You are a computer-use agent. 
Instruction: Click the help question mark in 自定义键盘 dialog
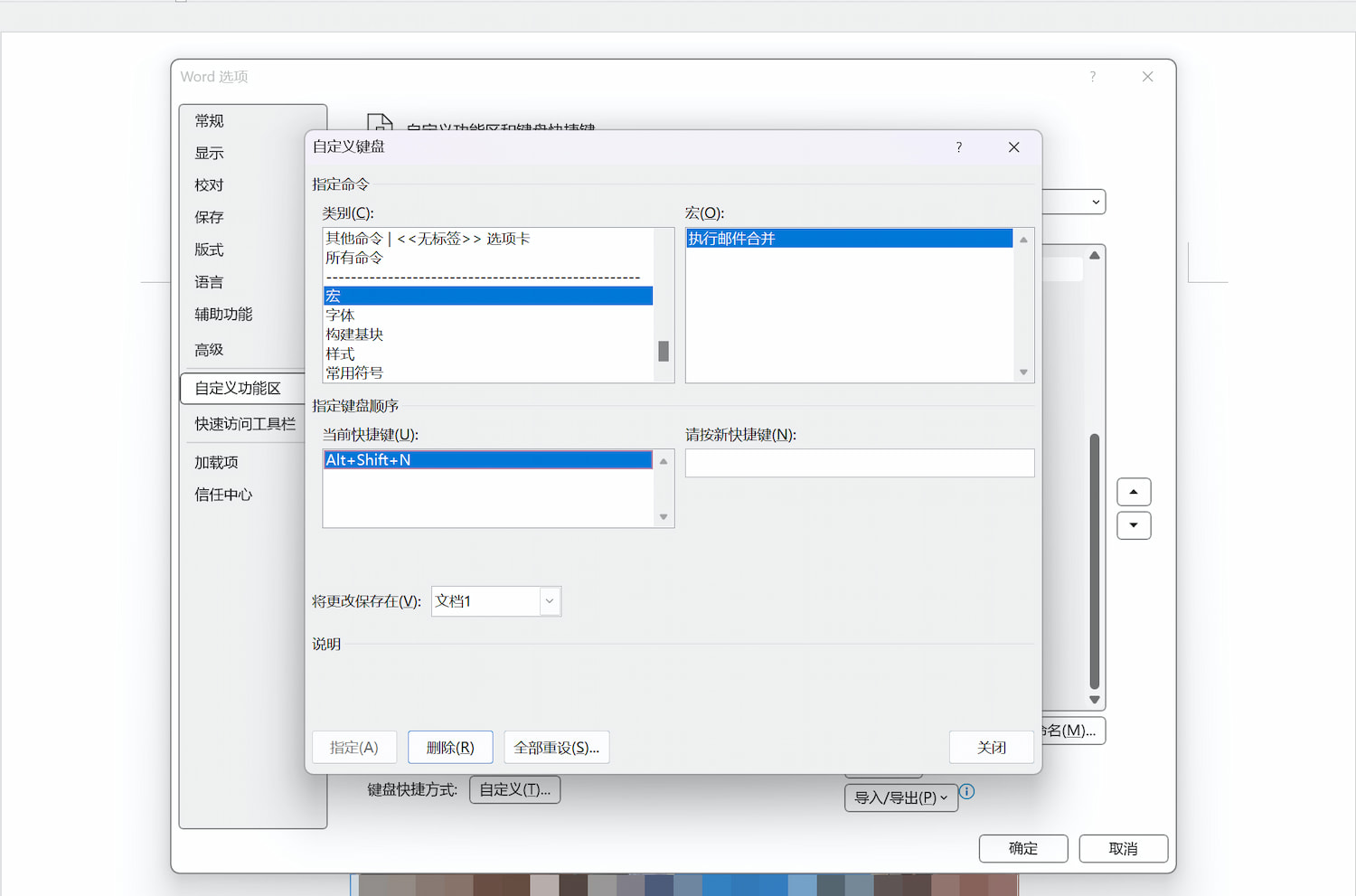(x=958, y=147)
